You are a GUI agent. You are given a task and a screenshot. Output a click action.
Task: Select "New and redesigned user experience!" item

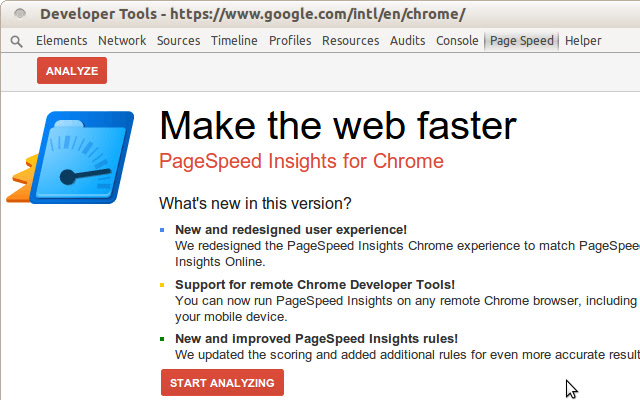click(291, 230)
